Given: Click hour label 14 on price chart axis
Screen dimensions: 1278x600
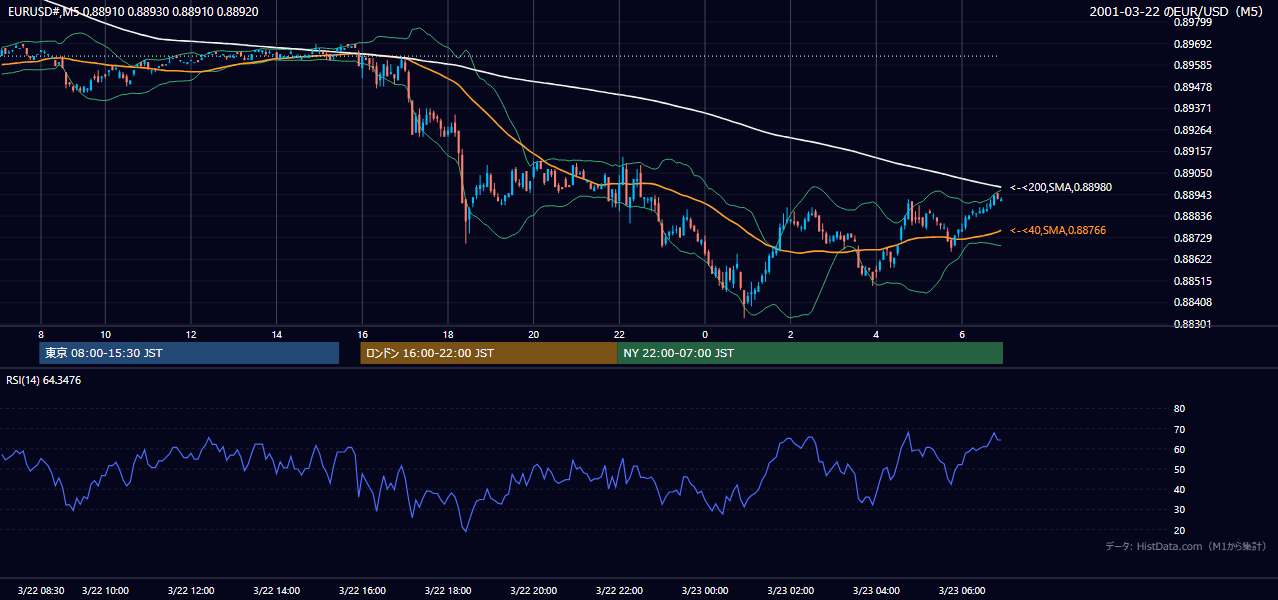Looking at the screenshot, I should click(277, 334).
